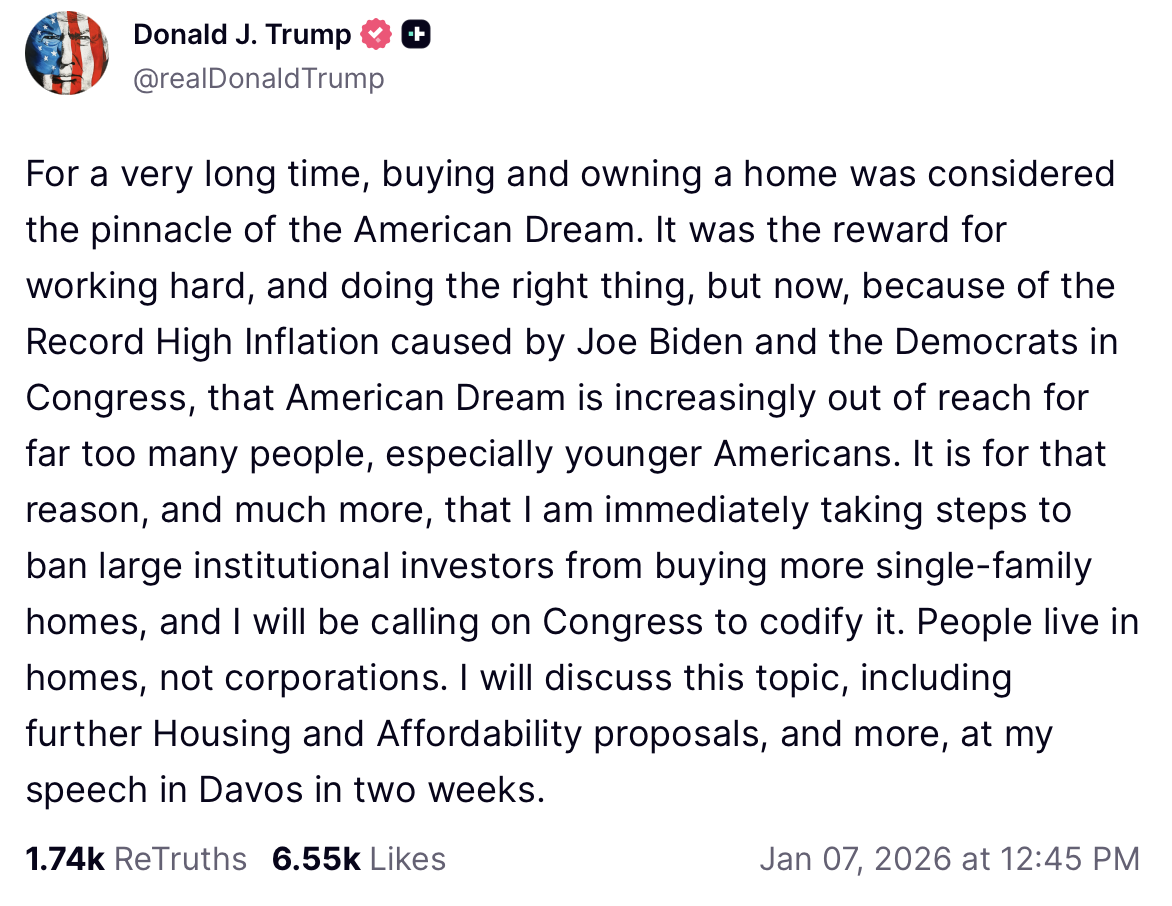Click the words "Record High Inflation" in post
Viewport: 1172px width, 906px height.
(203, 342)
